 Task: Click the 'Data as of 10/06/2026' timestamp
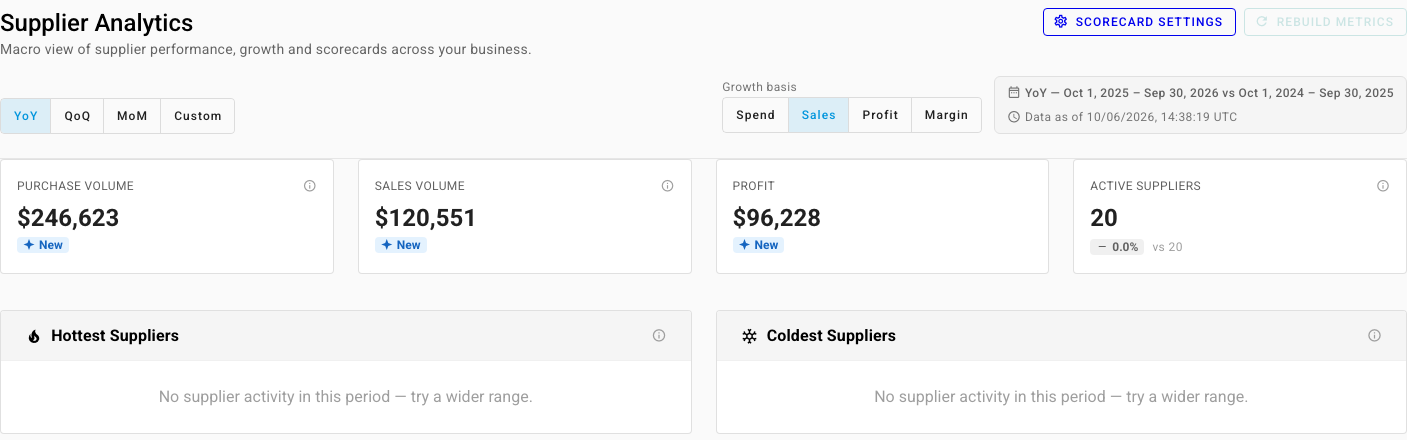point(1131,117)
